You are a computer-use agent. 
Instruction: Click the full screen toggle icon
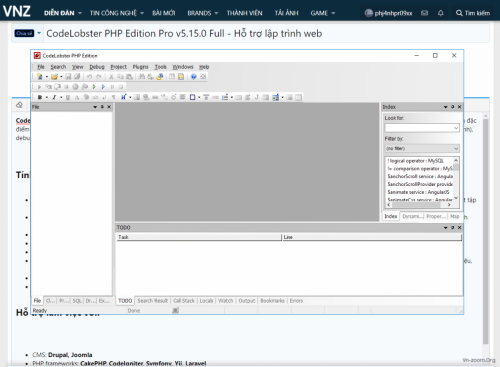[203, 77]
